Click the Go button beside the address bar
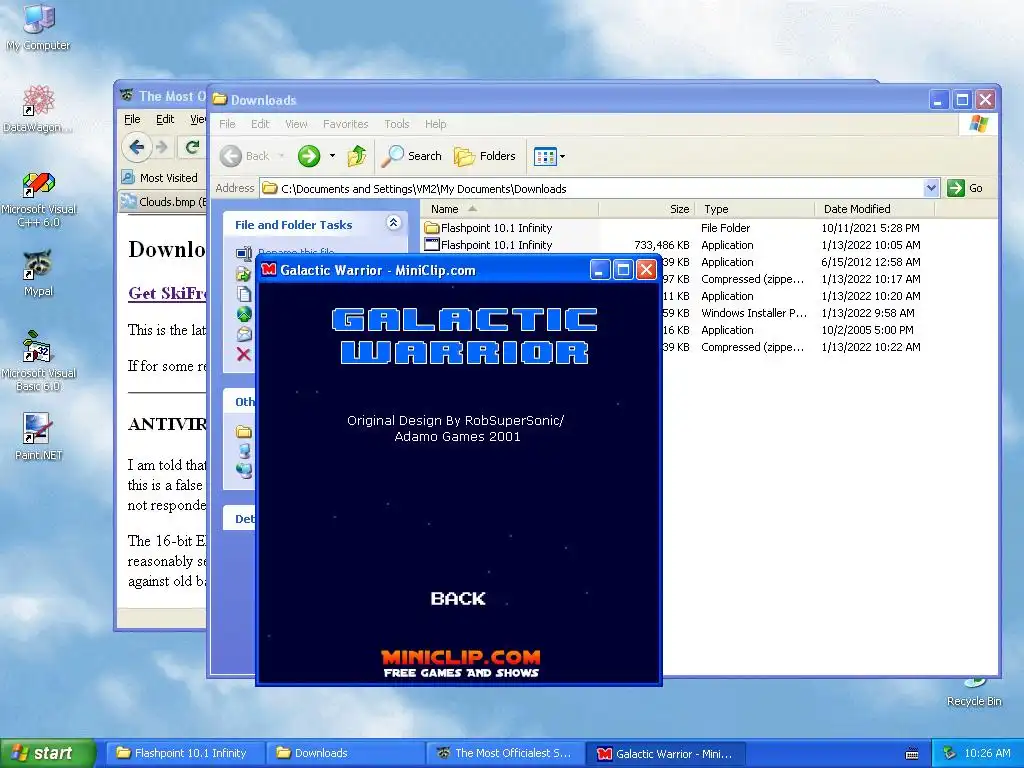Screen dimensions: 1024x768 tap(966, 188)
